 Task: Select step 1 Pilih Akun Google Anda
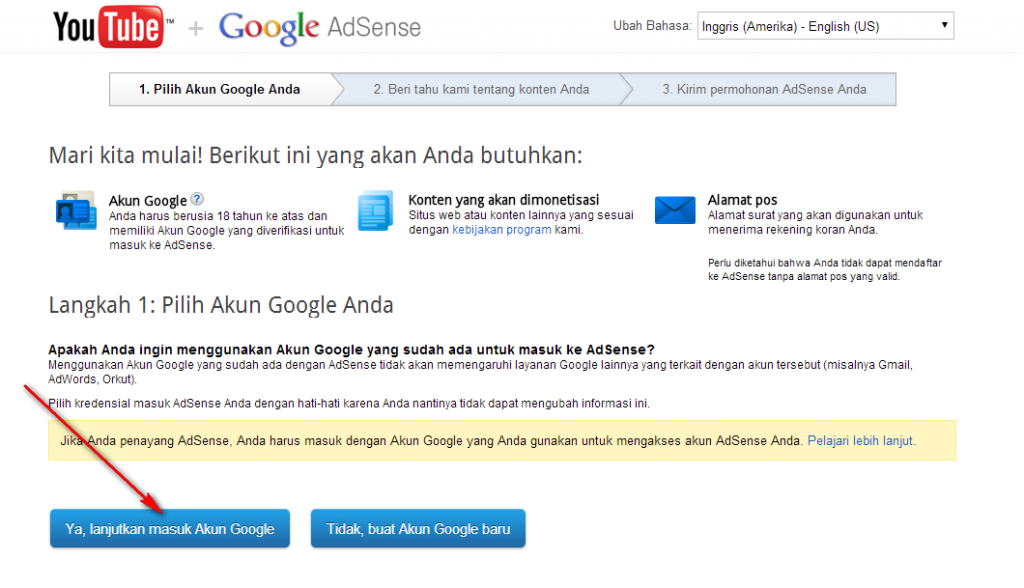220,90
